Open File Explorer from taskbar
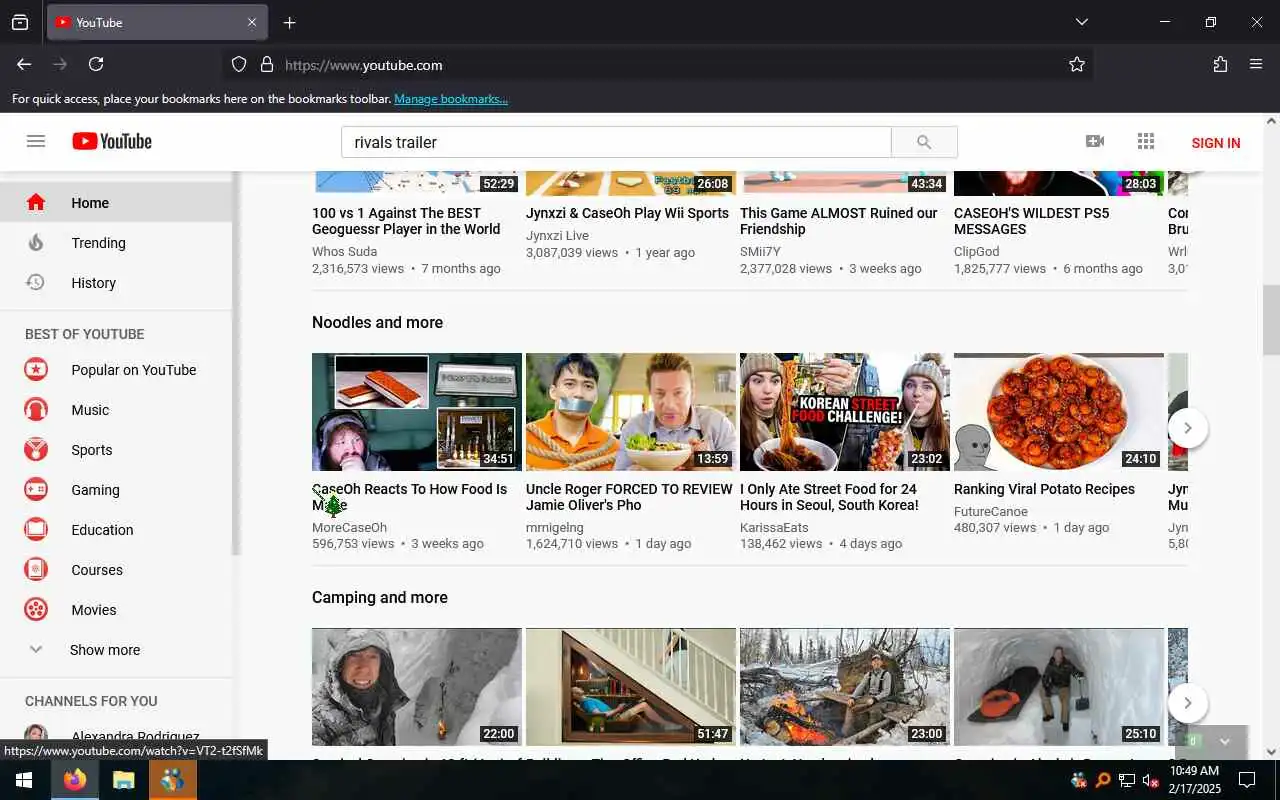Viewport: 1280px width, 800px height. pyautogui.click(x=124, y=780)
